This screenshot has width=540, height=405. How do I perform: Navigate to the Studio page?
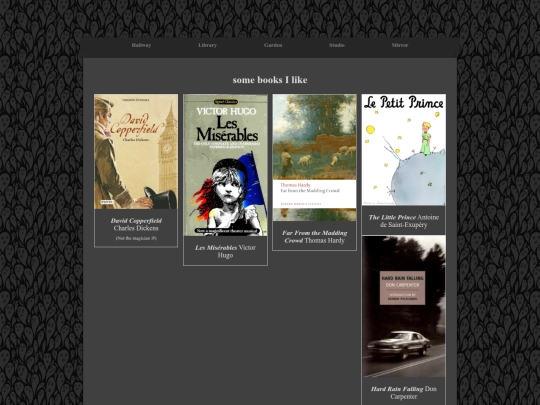click(x=337, y=45)
